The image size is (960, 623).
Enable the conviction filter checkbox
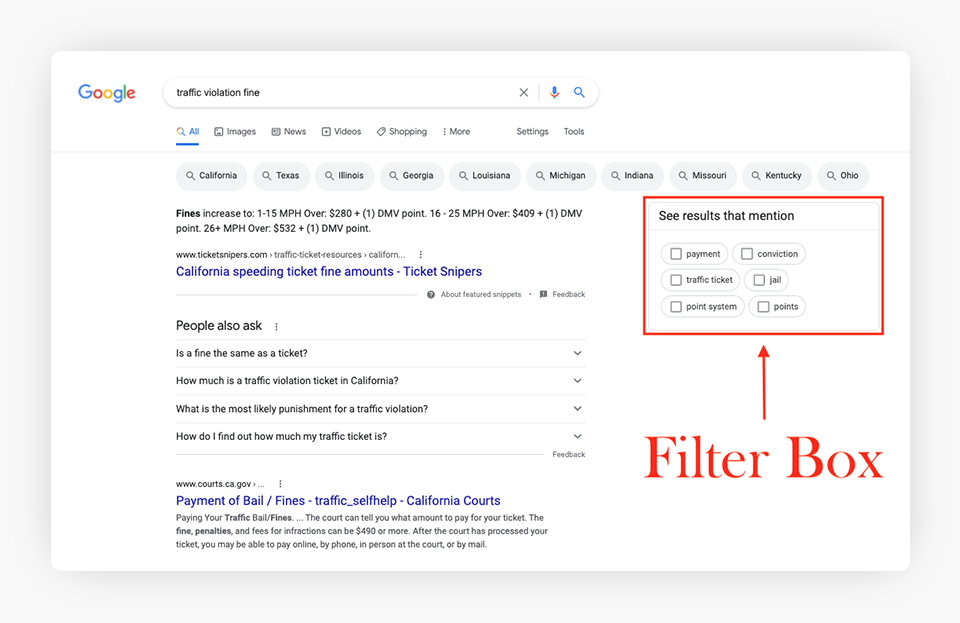(747, 254)
